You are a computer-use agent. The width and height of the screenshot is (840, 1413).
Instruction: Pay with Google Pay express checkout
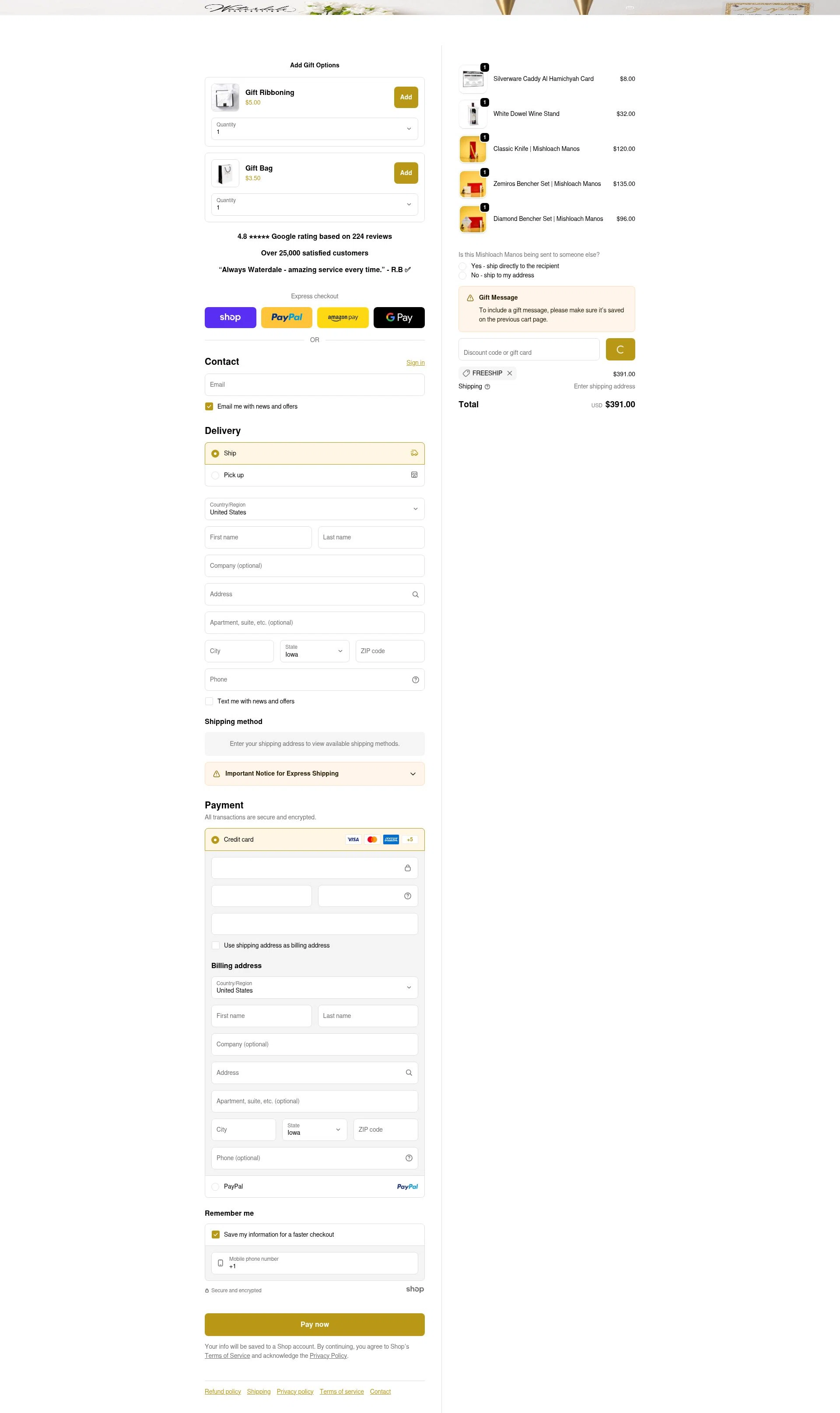399,318
